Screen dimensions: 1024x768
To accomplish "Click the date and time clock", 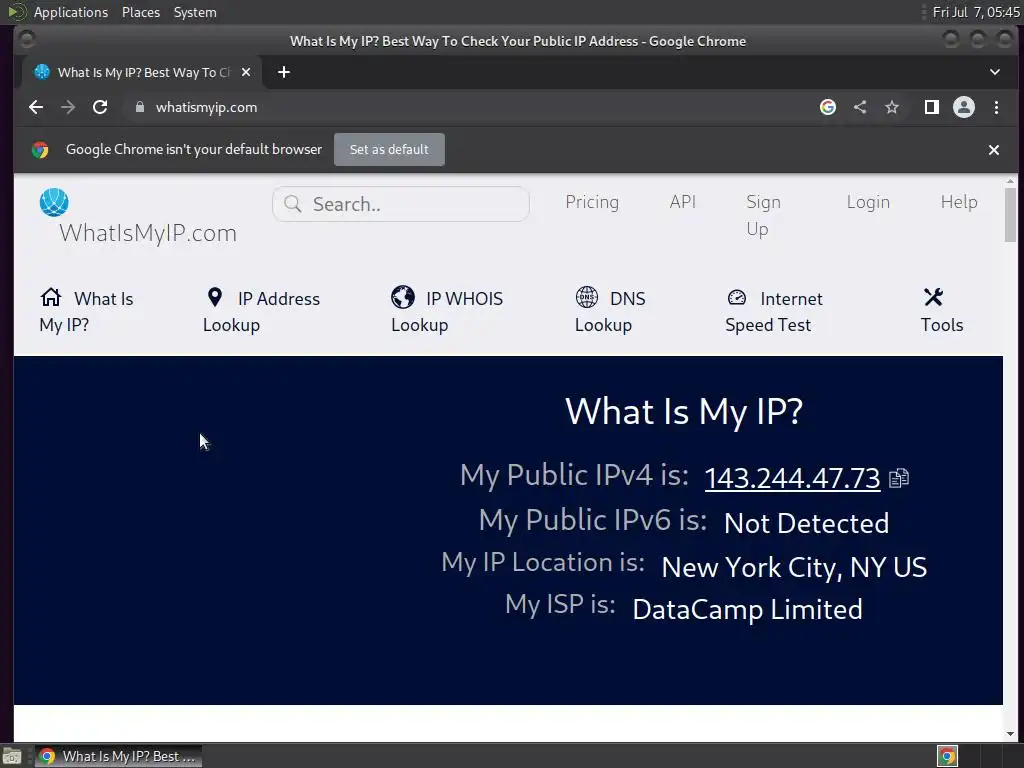I will click(976, 12).
